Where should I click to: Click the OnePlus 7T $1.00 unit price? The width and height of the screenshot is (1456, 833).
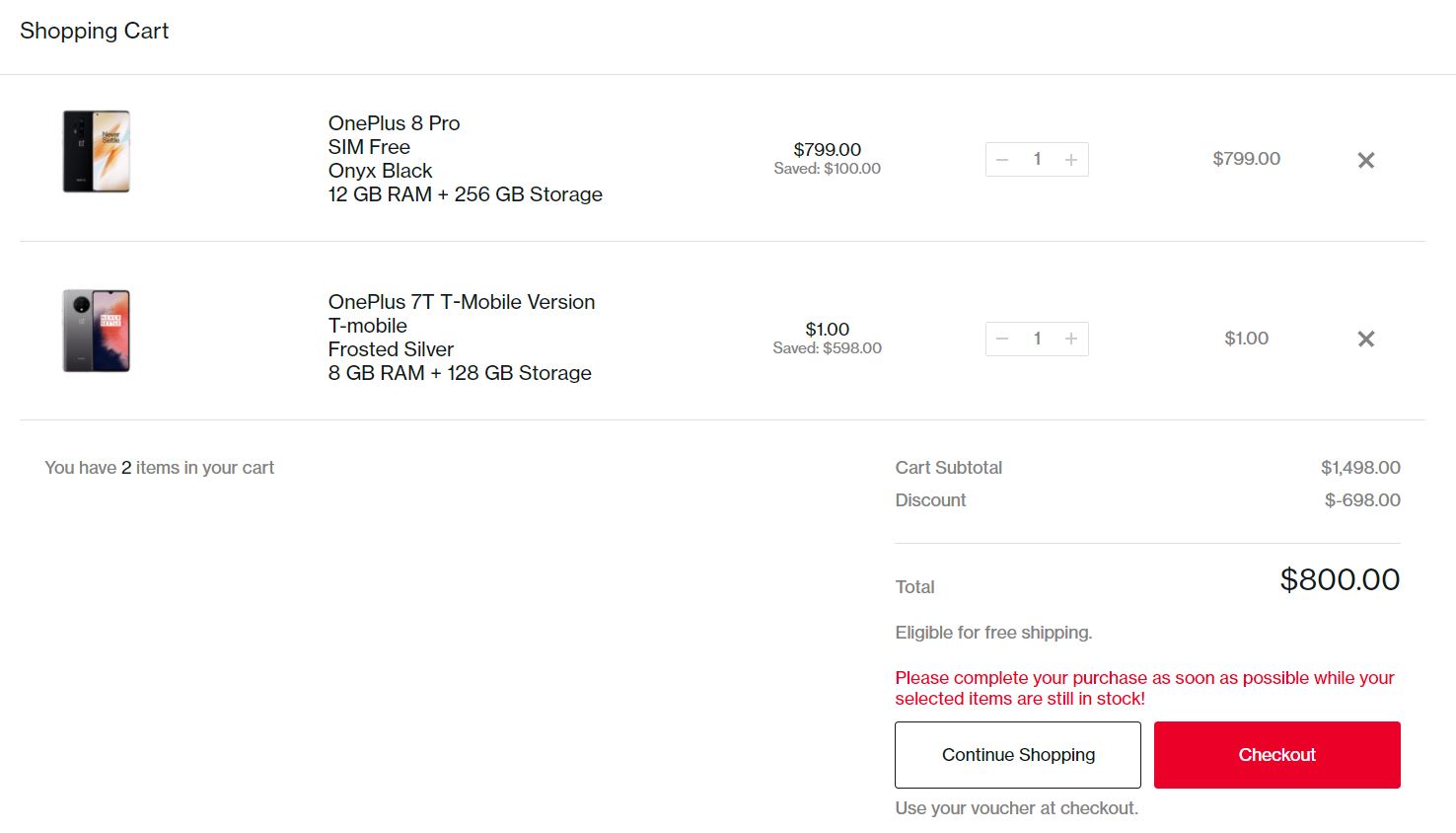click(x=827, y=329)
